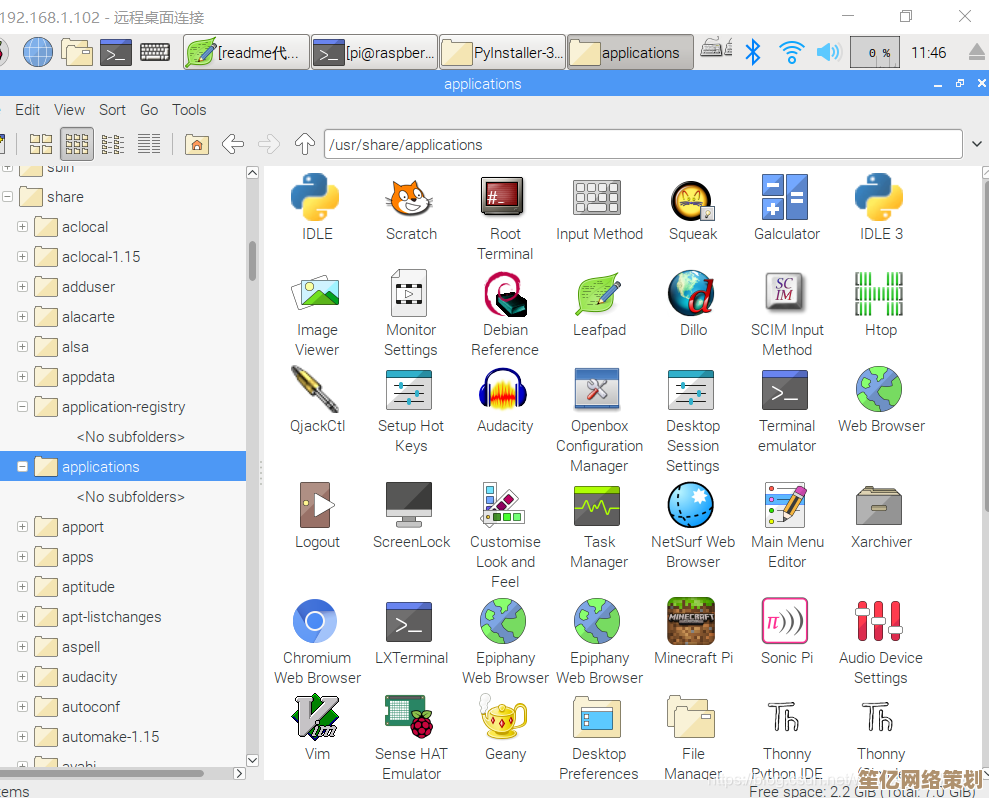Open the Tools menu
Viewport: 989px width, 798px height.
tap(189, 110)
